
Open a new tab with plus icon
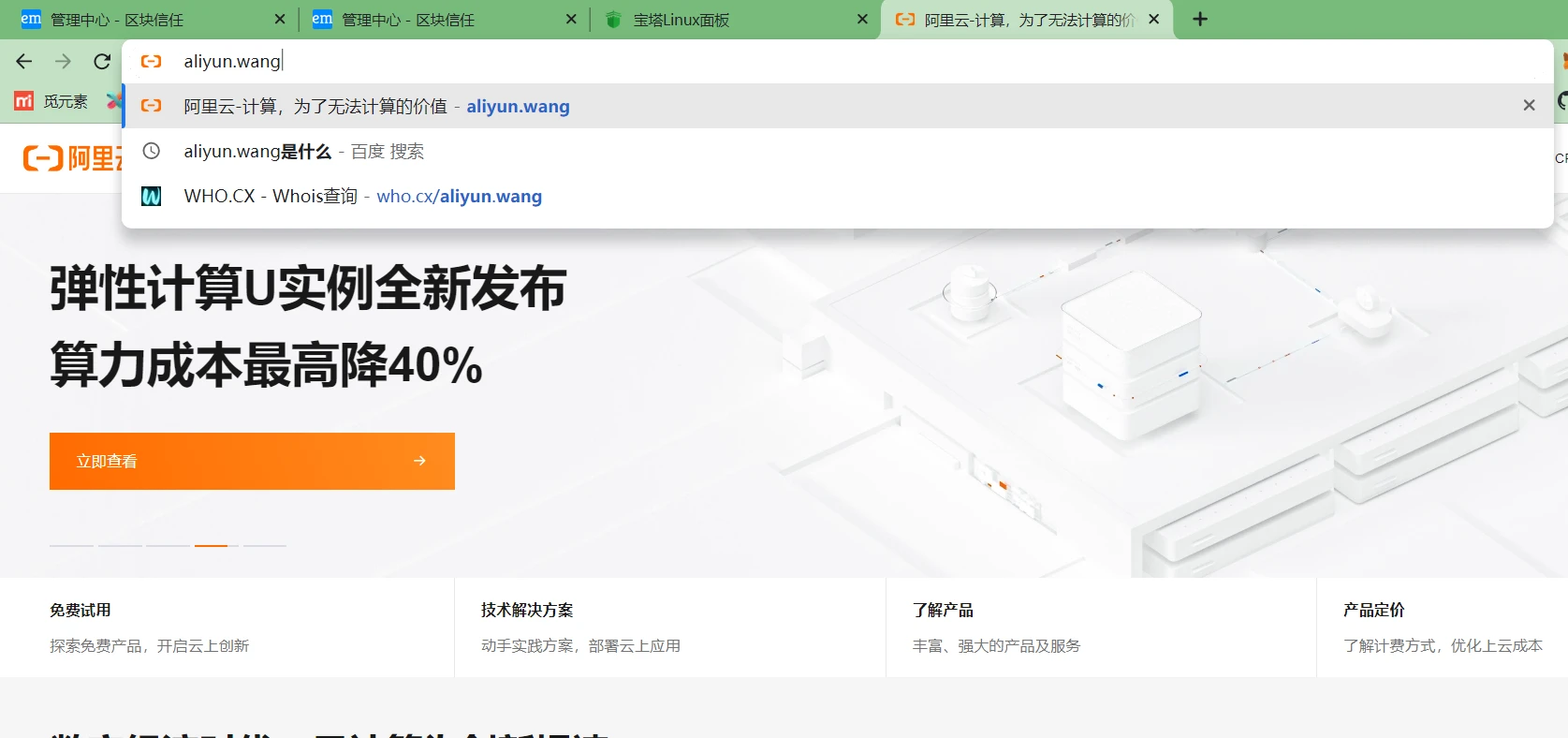[x=1200, y=20]
